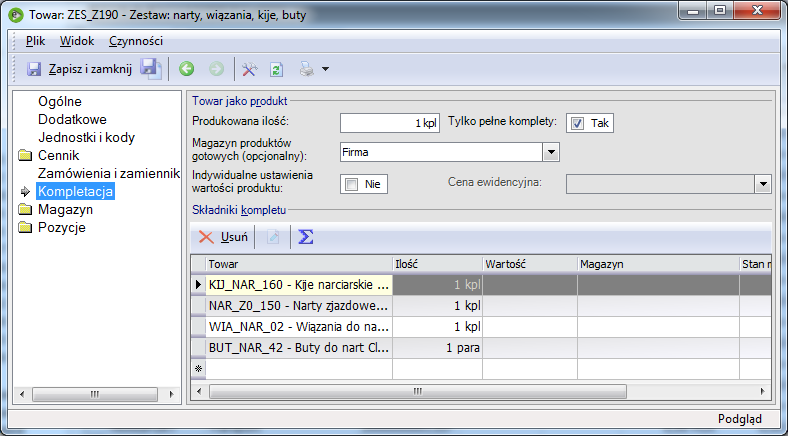Image resolution: width=788 pixels, height=436 pixels.
Task: Open the Czynności menu
Action: 136,41
